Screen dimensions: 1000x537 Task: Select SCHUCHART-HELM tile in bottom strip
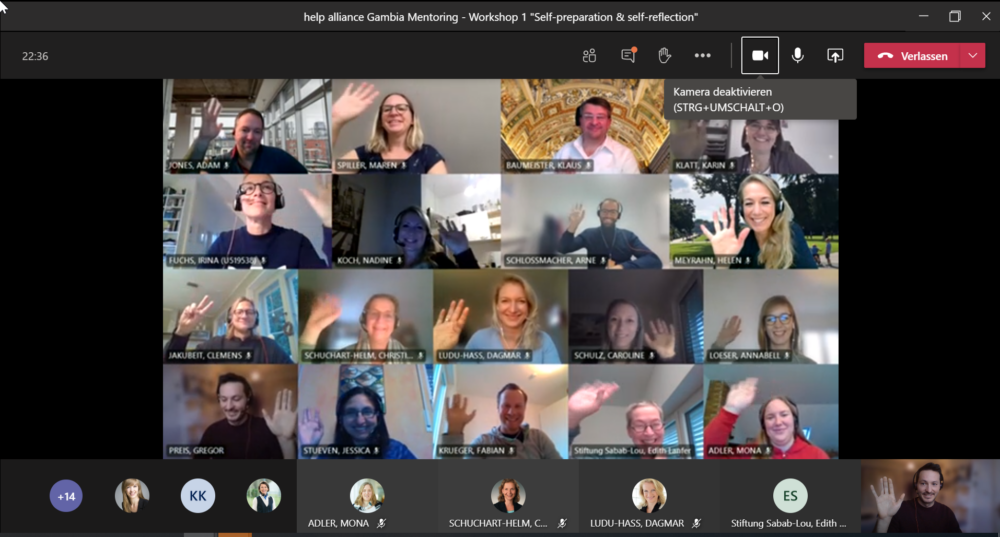click(507, 498)
